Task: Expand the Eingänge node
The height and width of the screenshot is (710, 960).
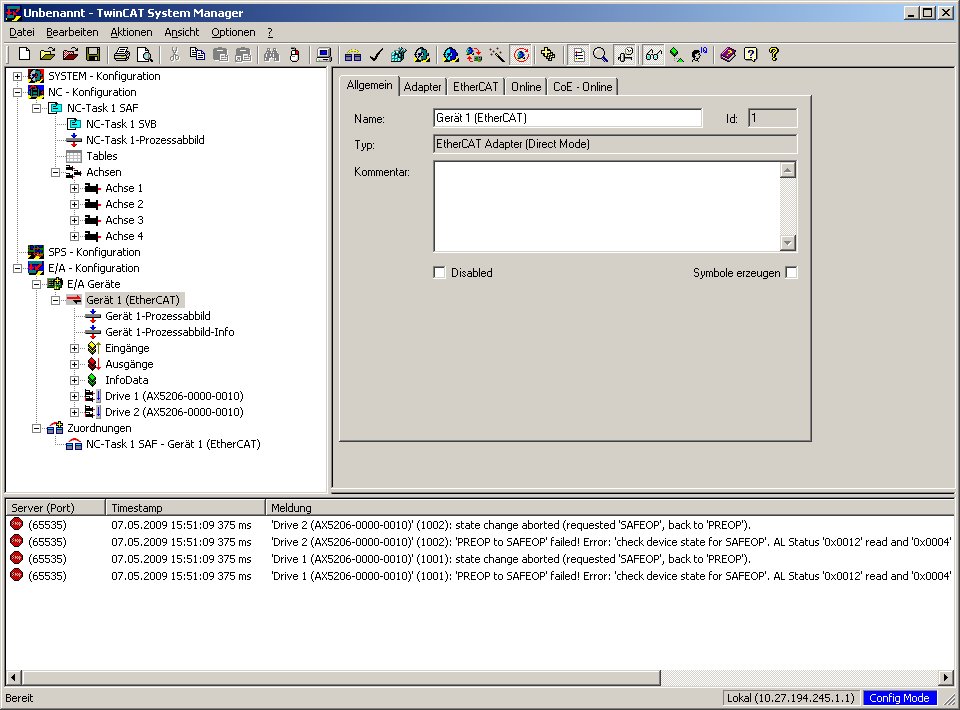Action: click(x=75, y=348)
